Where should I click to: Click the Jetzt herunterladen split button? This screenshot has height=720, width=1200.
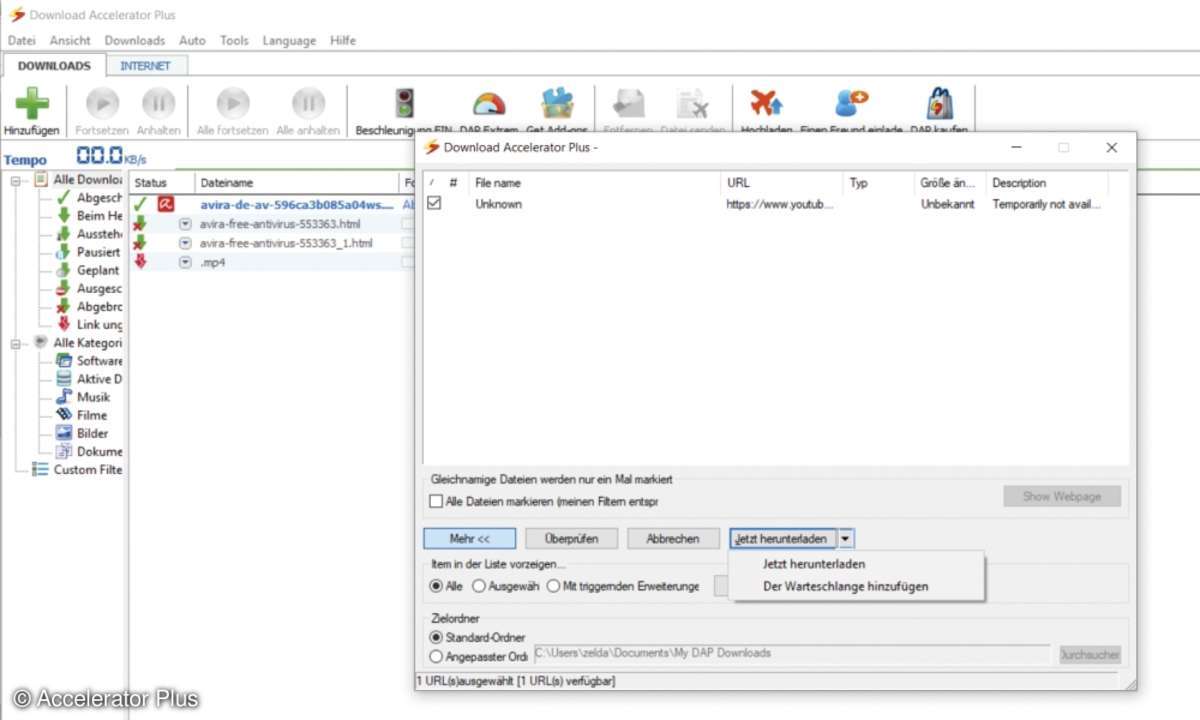click(x=783, y=538)
